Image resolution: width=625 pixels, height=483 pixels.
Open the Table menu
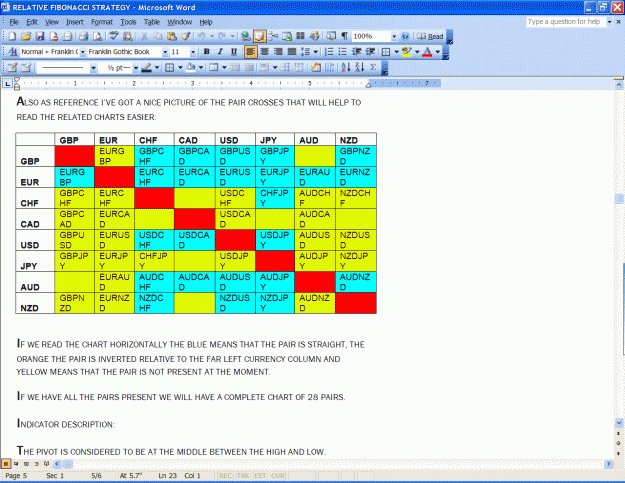[152, 22]
